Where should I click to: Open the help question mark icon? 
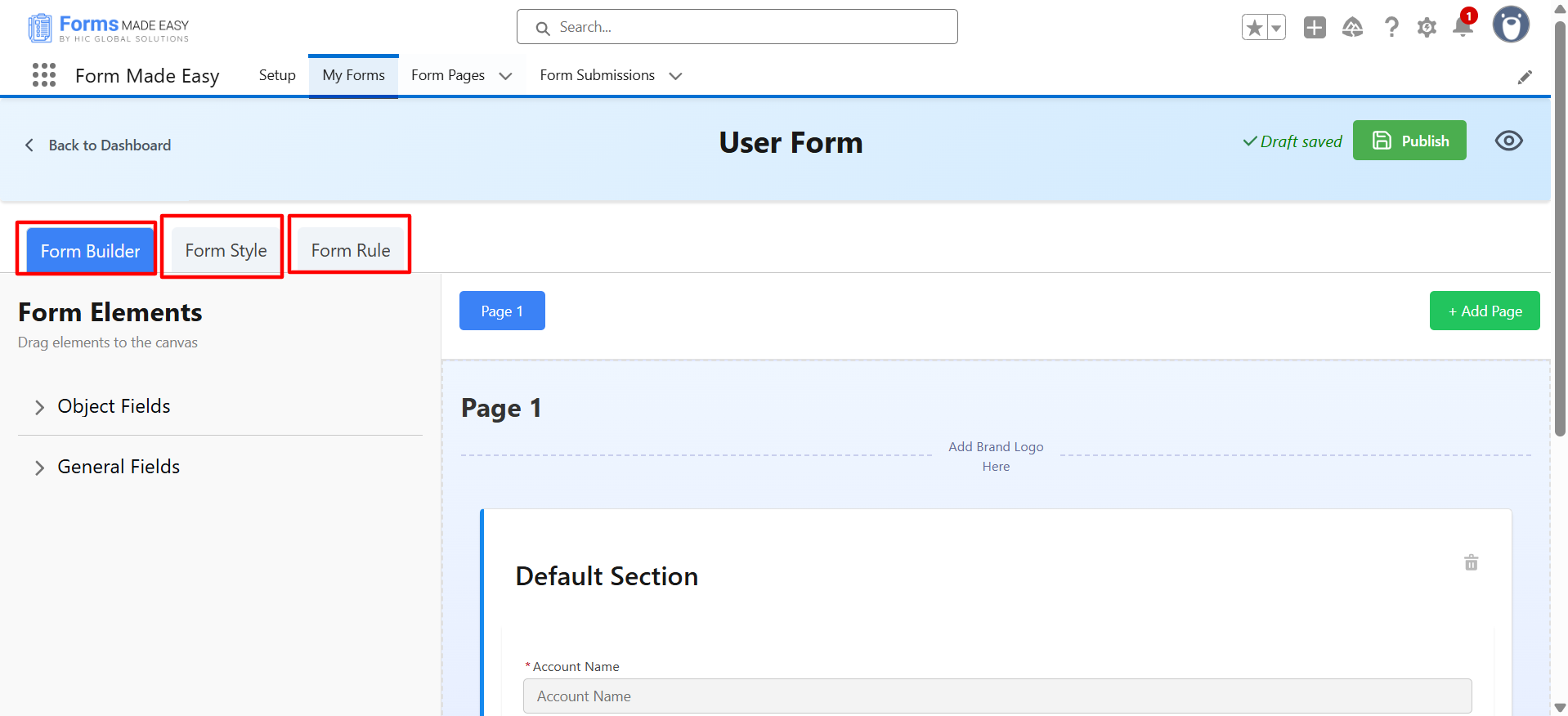pos(1391,28)
